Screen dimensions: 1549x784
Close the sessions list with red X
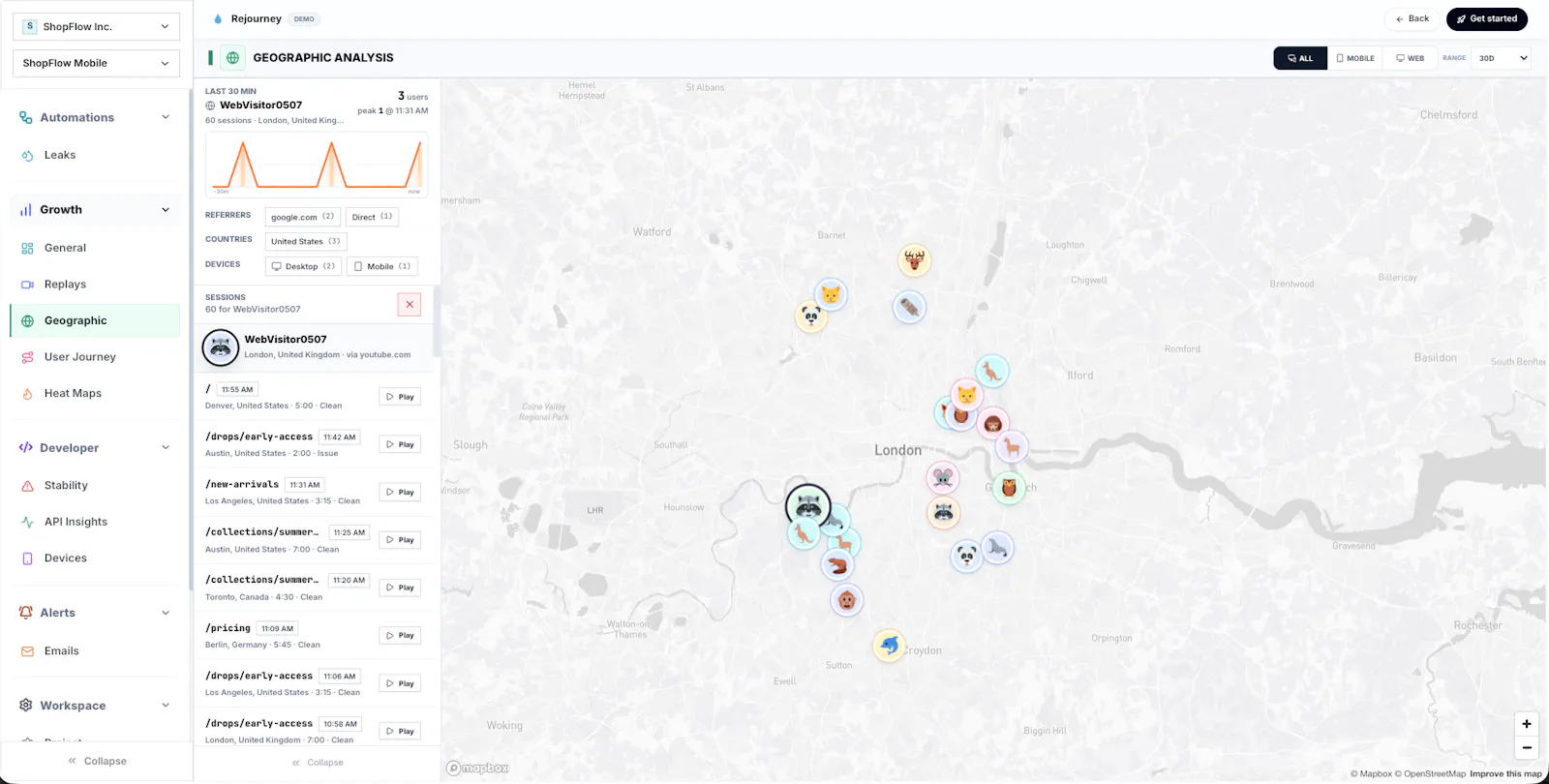click(410, 304)
